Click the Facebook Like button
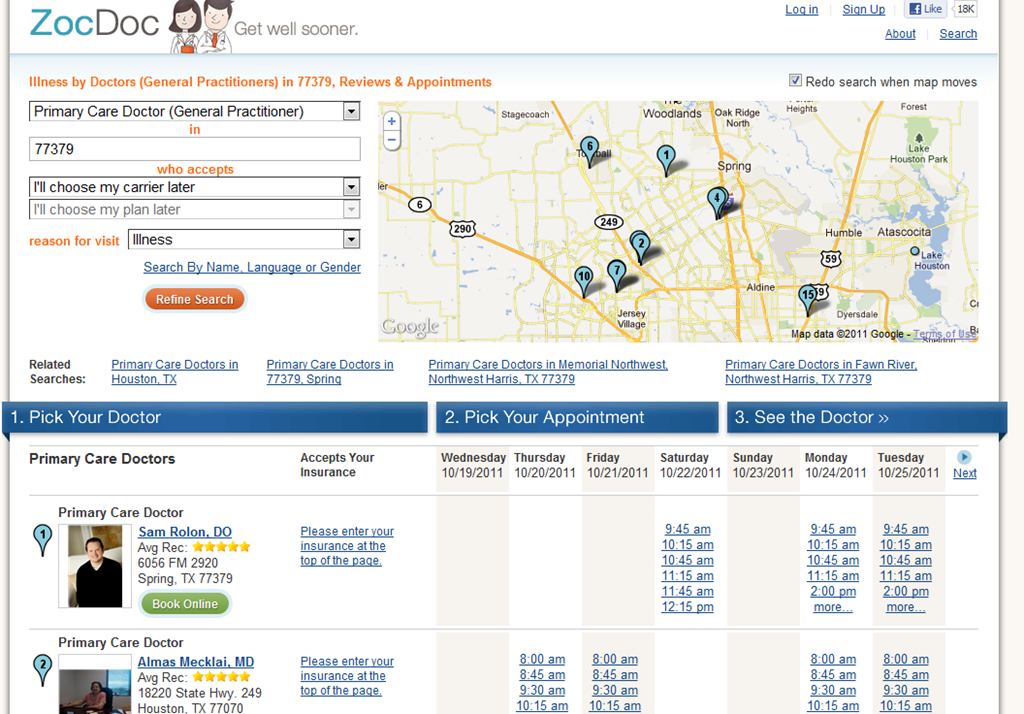The image size is (1024, 714). coord(925,9)
